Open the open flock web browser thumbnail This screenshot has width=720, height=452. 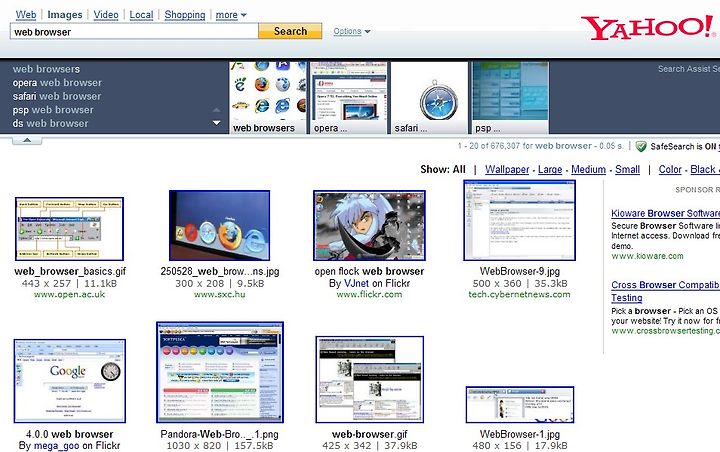click(369, 225)
